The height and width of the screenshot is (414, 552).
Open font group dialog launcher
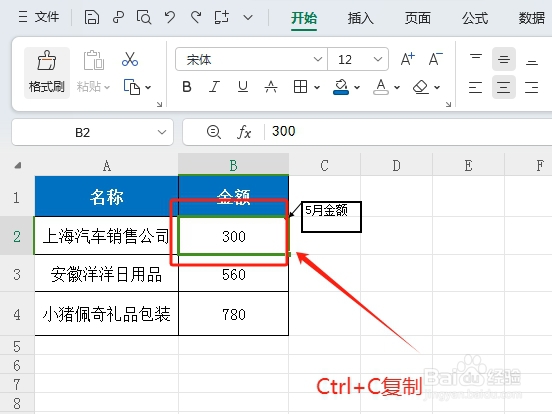pos(448,104)
